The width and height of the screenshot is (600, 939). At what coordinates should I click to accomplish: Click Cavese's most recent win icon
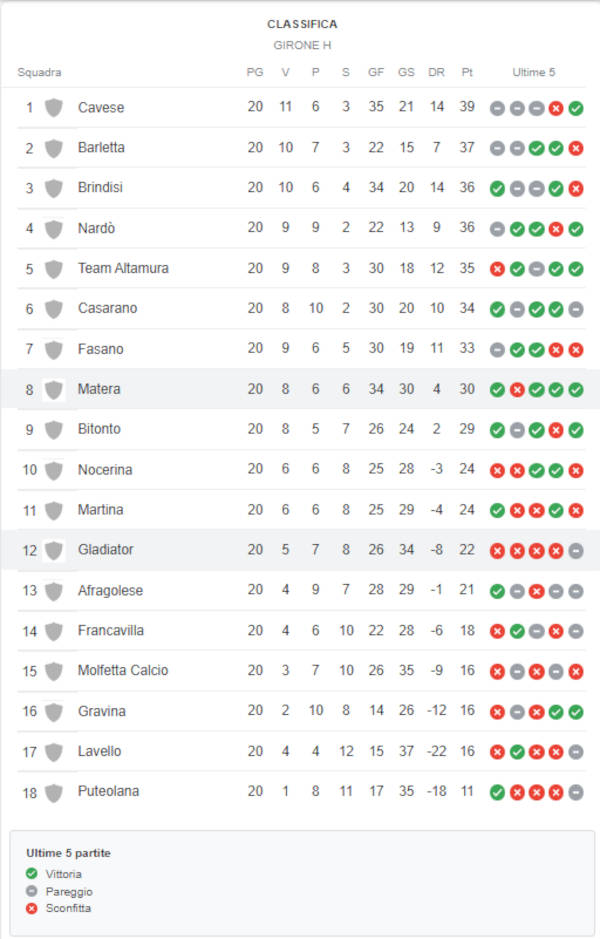point(576,108)
